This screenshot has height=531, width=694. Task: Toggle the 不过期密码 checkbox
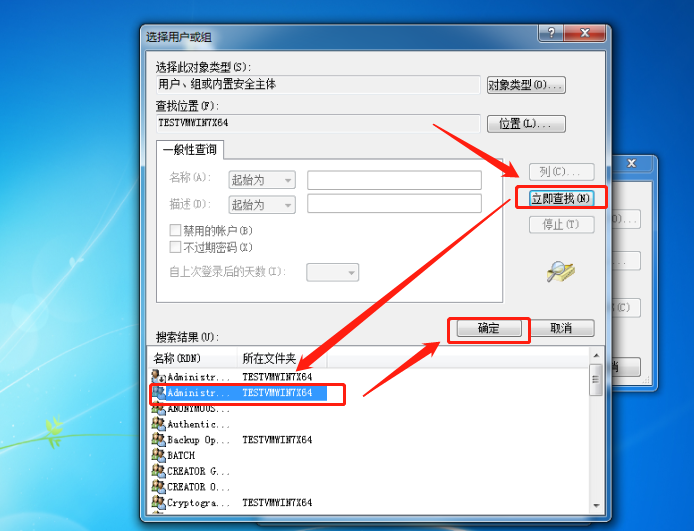[175, 247]
